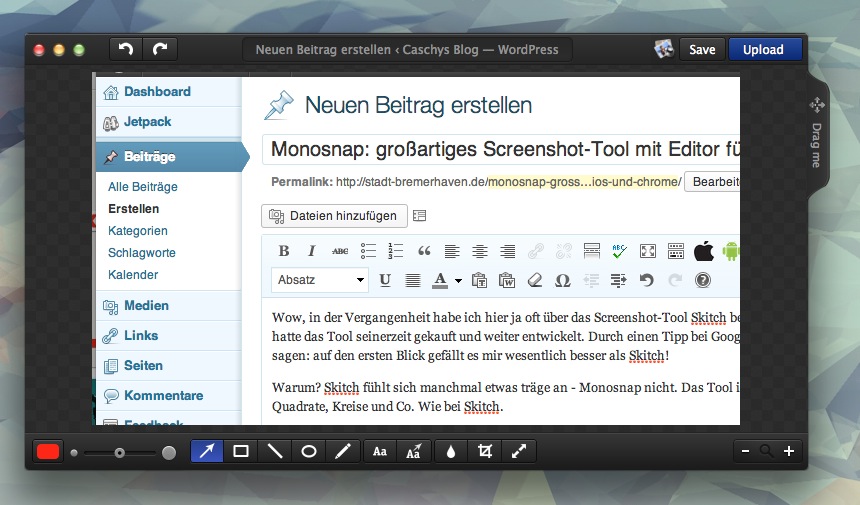Open the Dashboard menu item
The height and width of the screenshot is (505, 860).
[x=157, y=92]
